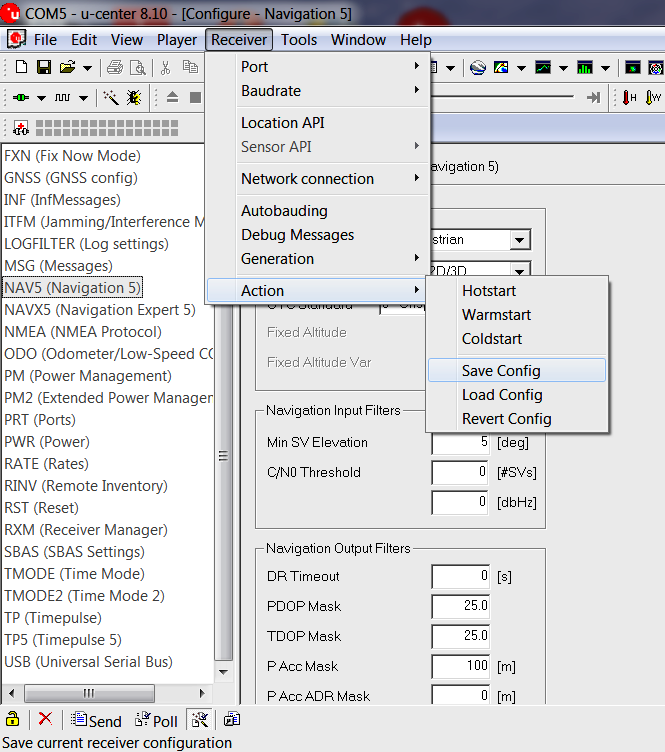The height and width of the screenshot is (752, 665).
Task: Open the colorful map view icon
Action: click(x=501, y=68)
